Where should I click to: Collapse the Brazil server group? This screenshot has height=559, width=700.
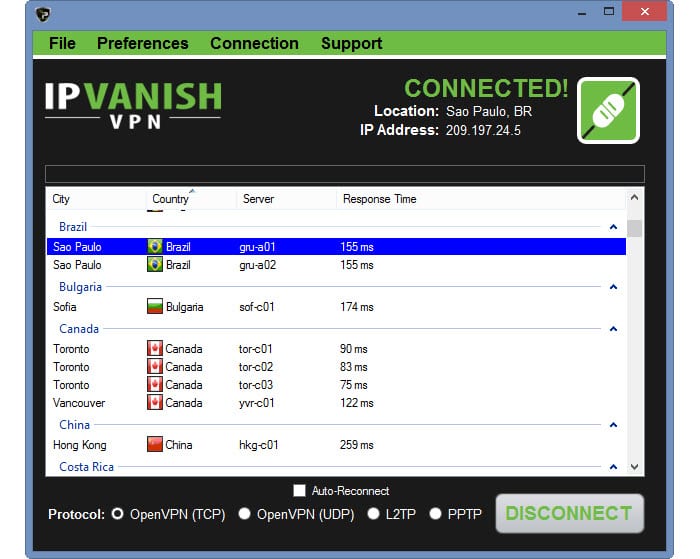(613, 227)
